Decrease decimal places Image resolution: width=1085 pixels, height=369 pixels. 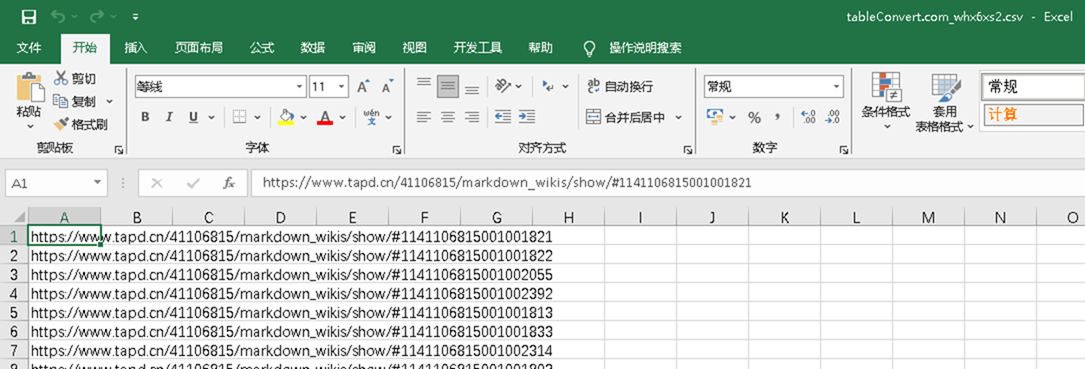pos(833,117)
